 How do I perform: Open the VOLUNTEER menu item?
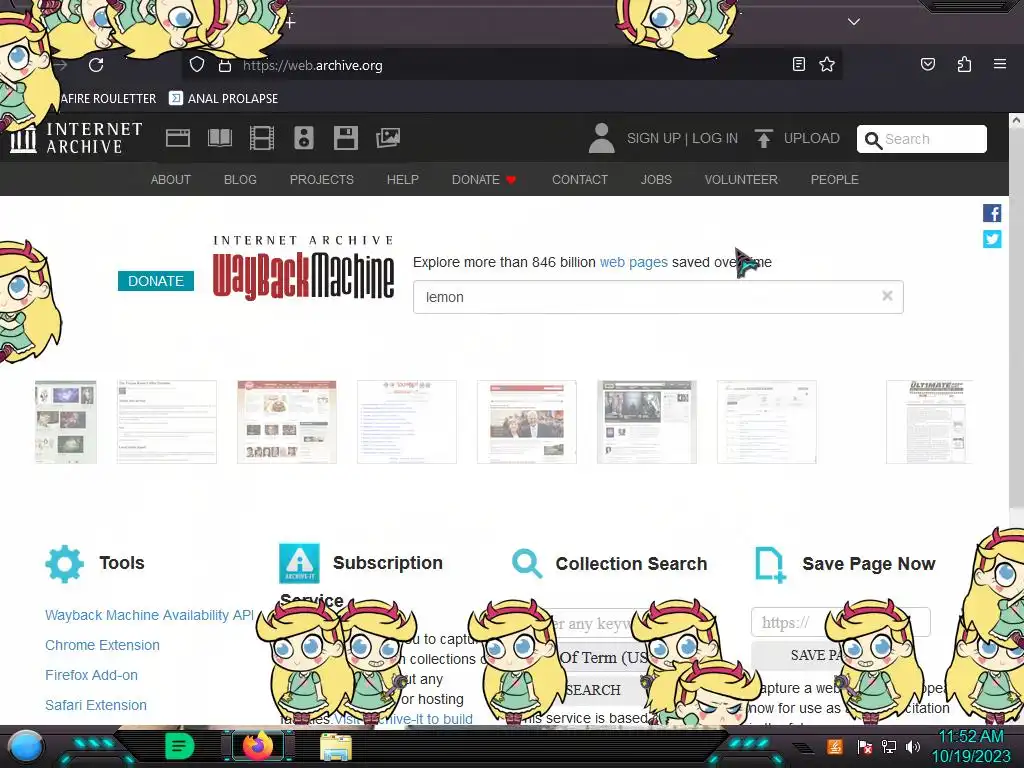[741, 180]
